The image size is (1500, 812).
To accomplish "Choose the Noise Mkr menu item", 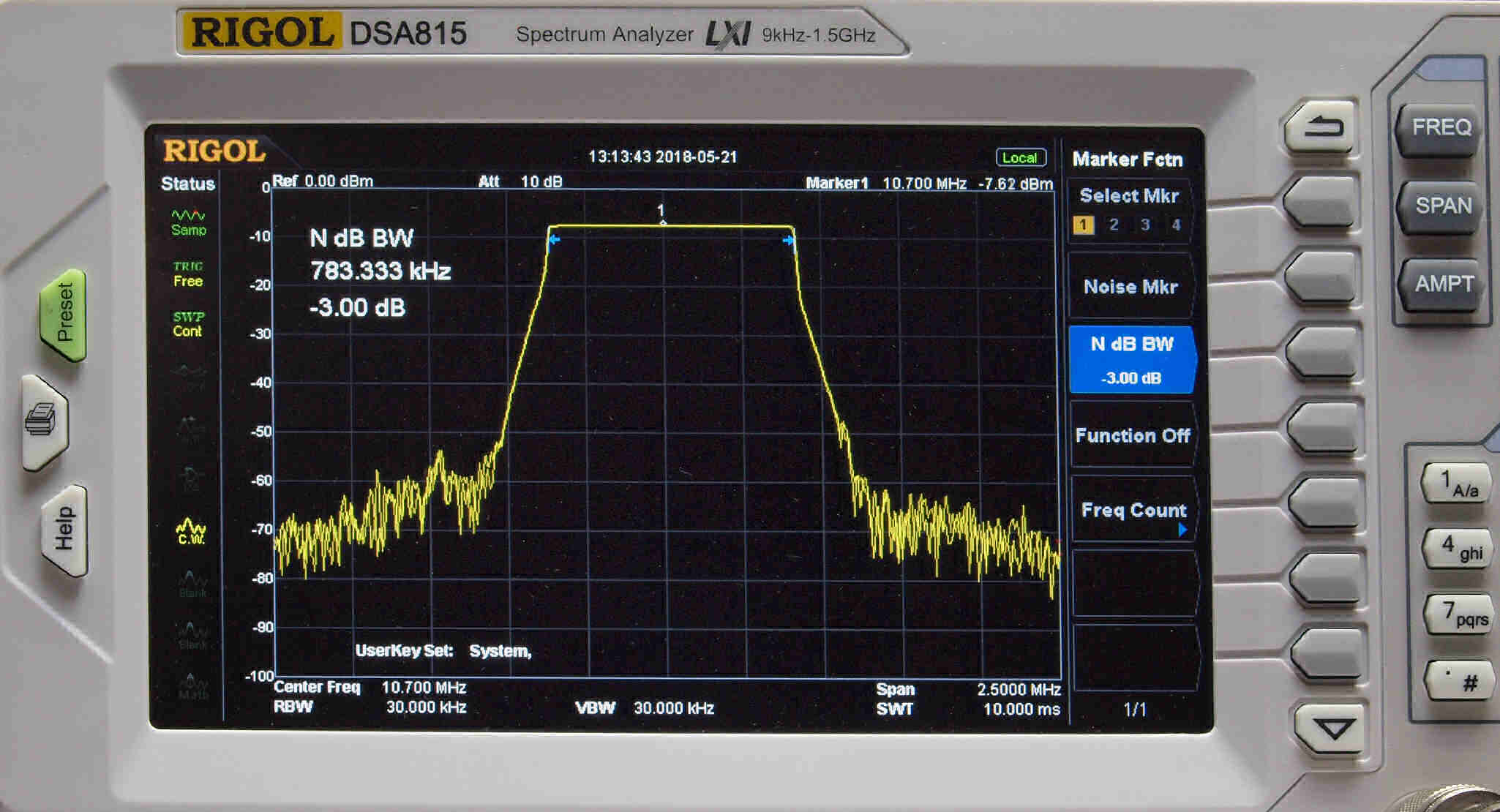I will click(1130, 287).
